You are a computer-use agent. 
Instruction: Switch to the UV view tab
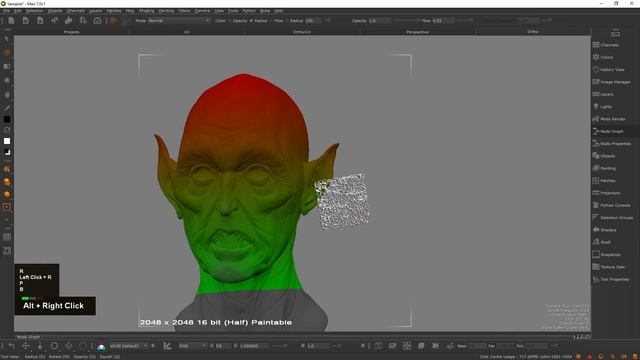coord(187,32)
